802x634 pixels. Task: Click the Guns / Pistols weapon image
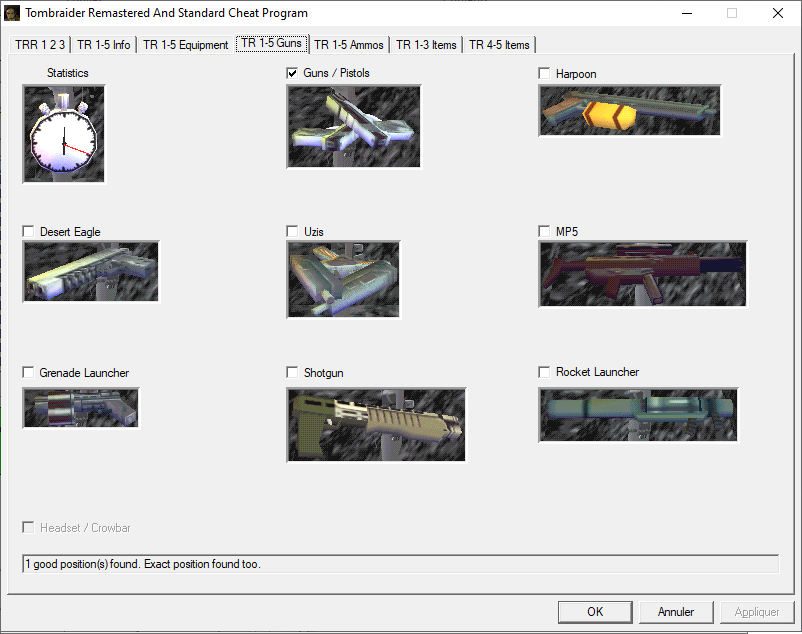click(354, 126)
